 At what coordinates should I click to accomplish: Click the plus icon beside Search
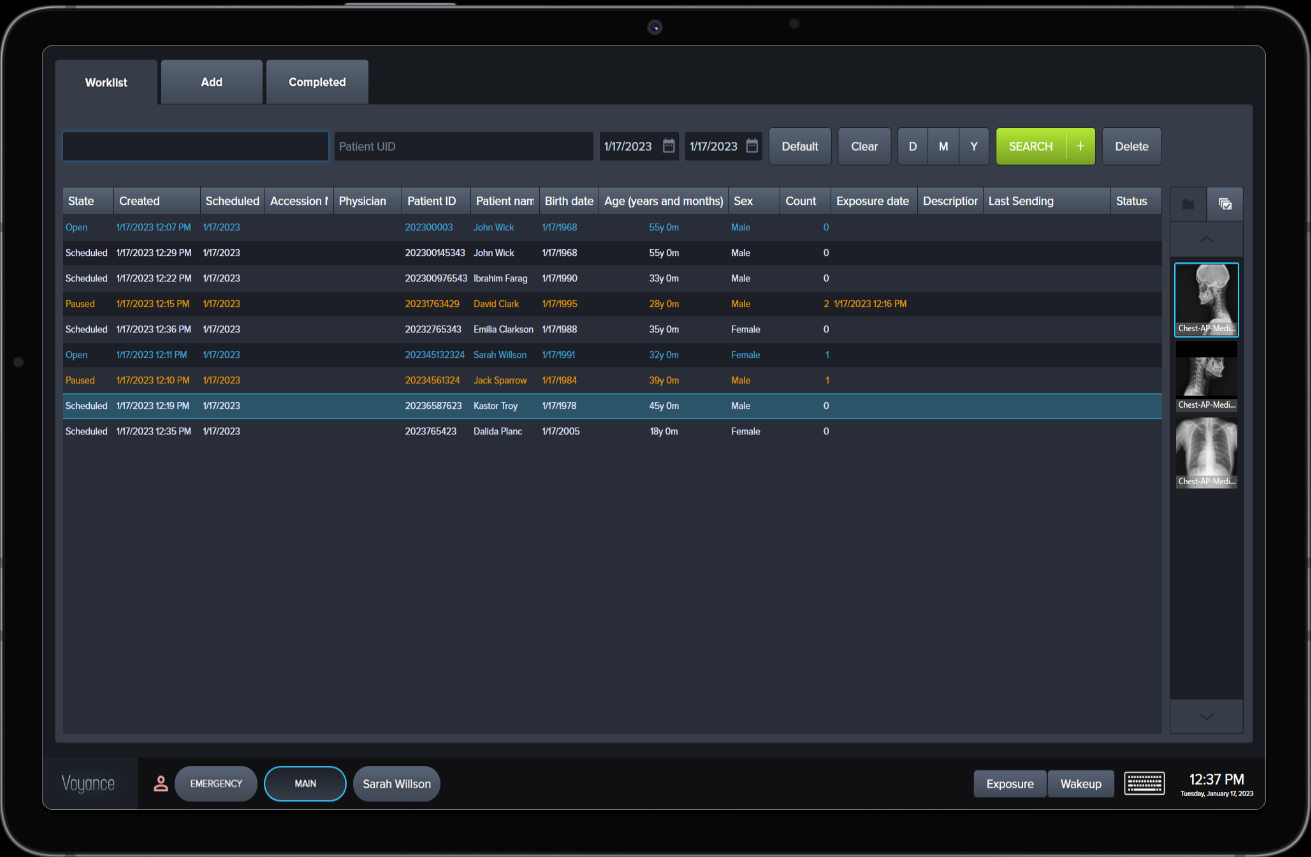(x=1080, y=146)
